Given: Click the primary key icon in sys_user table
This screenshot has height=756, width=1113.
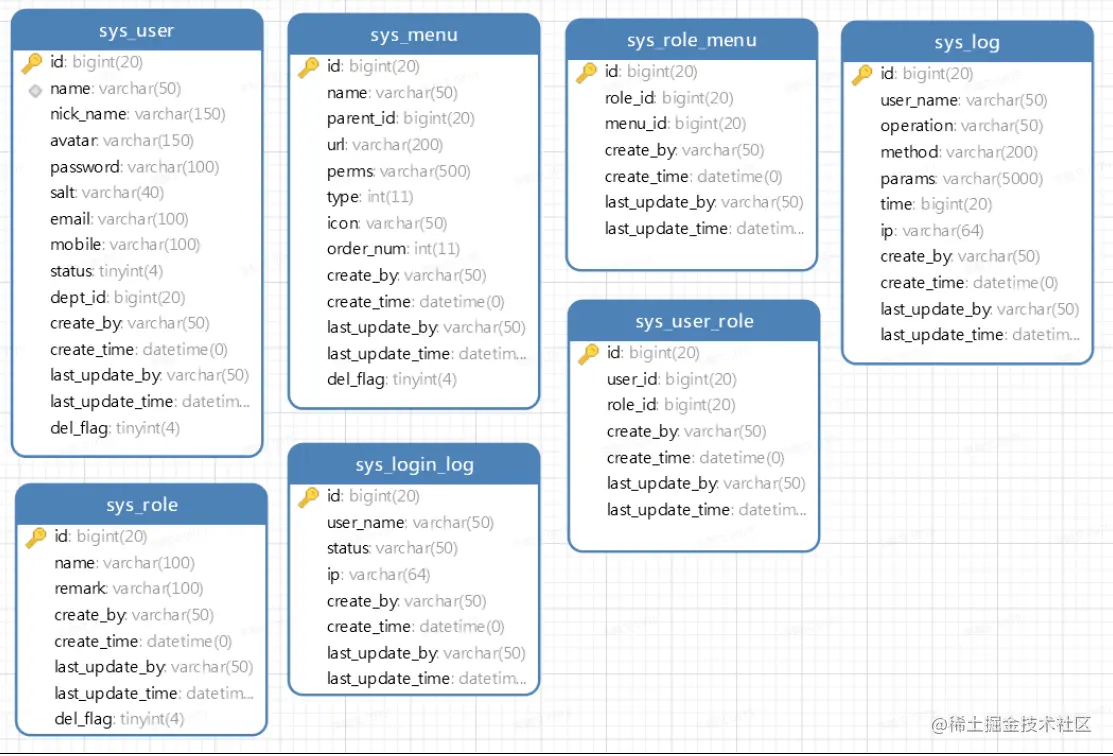Looking at the screenshot, I should pyautogui.click(x=32, y=62).
